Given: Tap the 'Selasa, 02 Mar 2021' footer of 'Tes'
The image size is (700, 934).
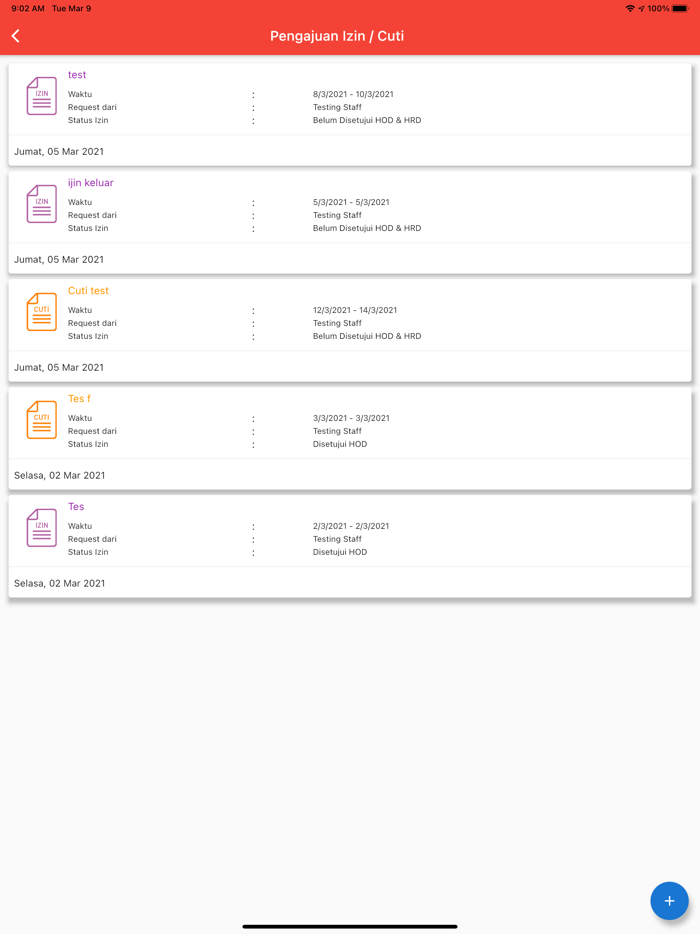Looking at the screenshot, I should point(60,583).
